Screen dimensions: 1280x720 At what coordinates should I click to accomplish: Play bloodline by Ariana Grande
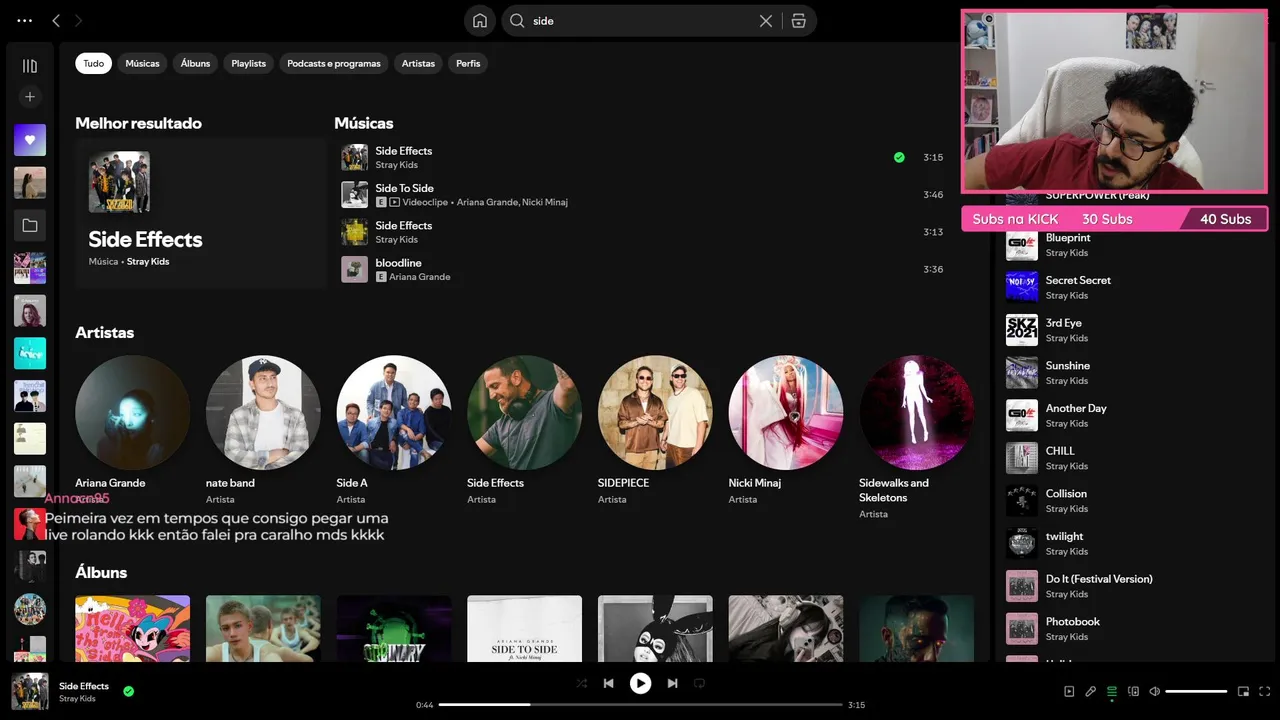(x=642, y=270)
